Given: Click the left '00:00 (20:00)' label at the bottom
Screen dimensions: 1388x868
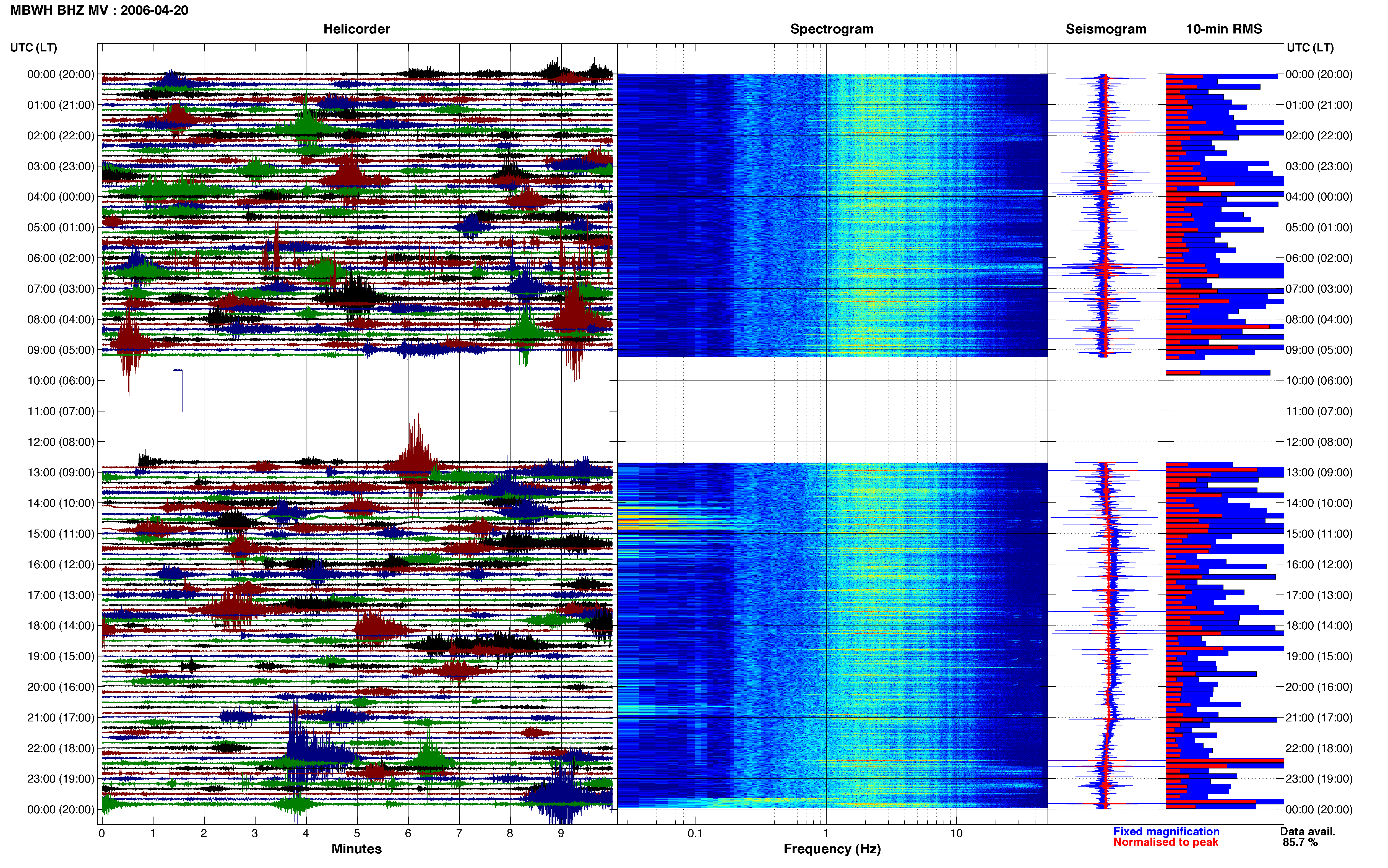Looking at the screenshot, I should [x=61, y=809].
